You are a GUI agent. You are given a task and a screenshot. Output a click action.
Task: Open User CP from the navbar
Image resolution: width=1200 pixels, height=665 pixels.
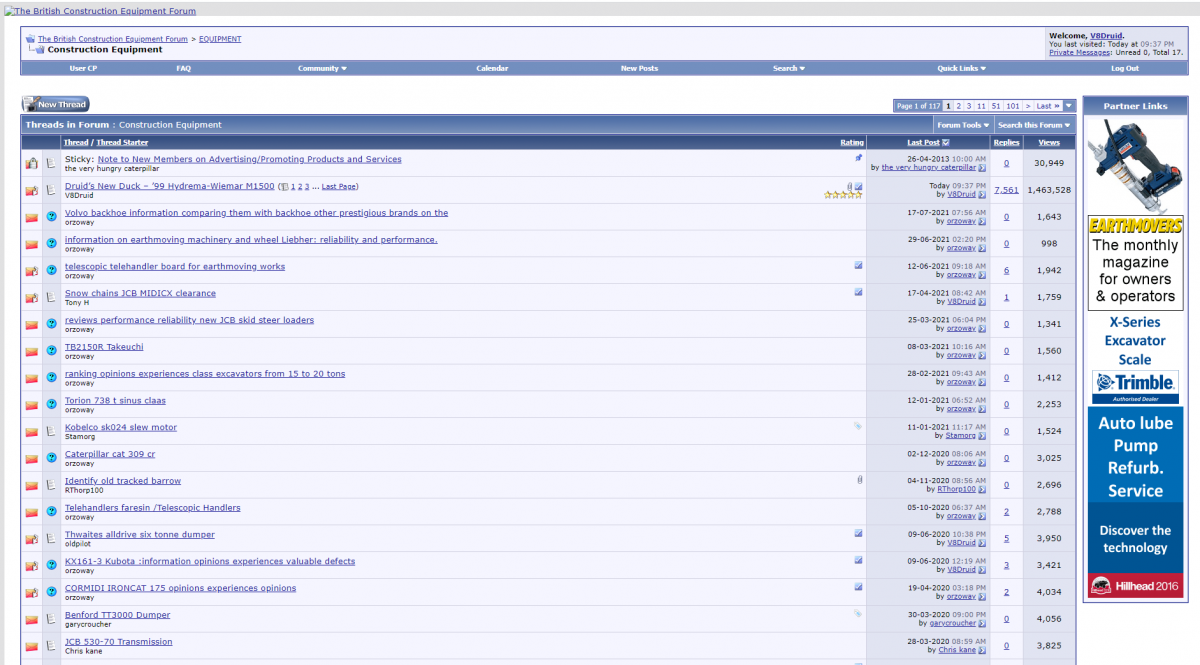tap(83, 68)
